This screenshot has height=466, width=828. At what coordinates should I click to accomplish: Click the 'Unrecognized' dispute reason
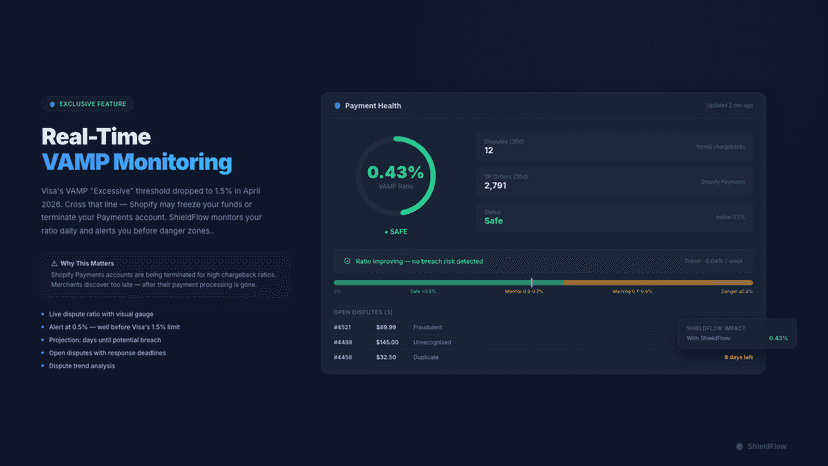[x=432, y=342]
